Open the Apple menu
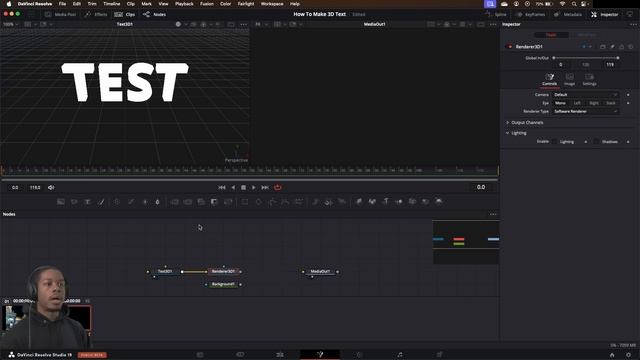The image size is (640, 360). point(9,4)
